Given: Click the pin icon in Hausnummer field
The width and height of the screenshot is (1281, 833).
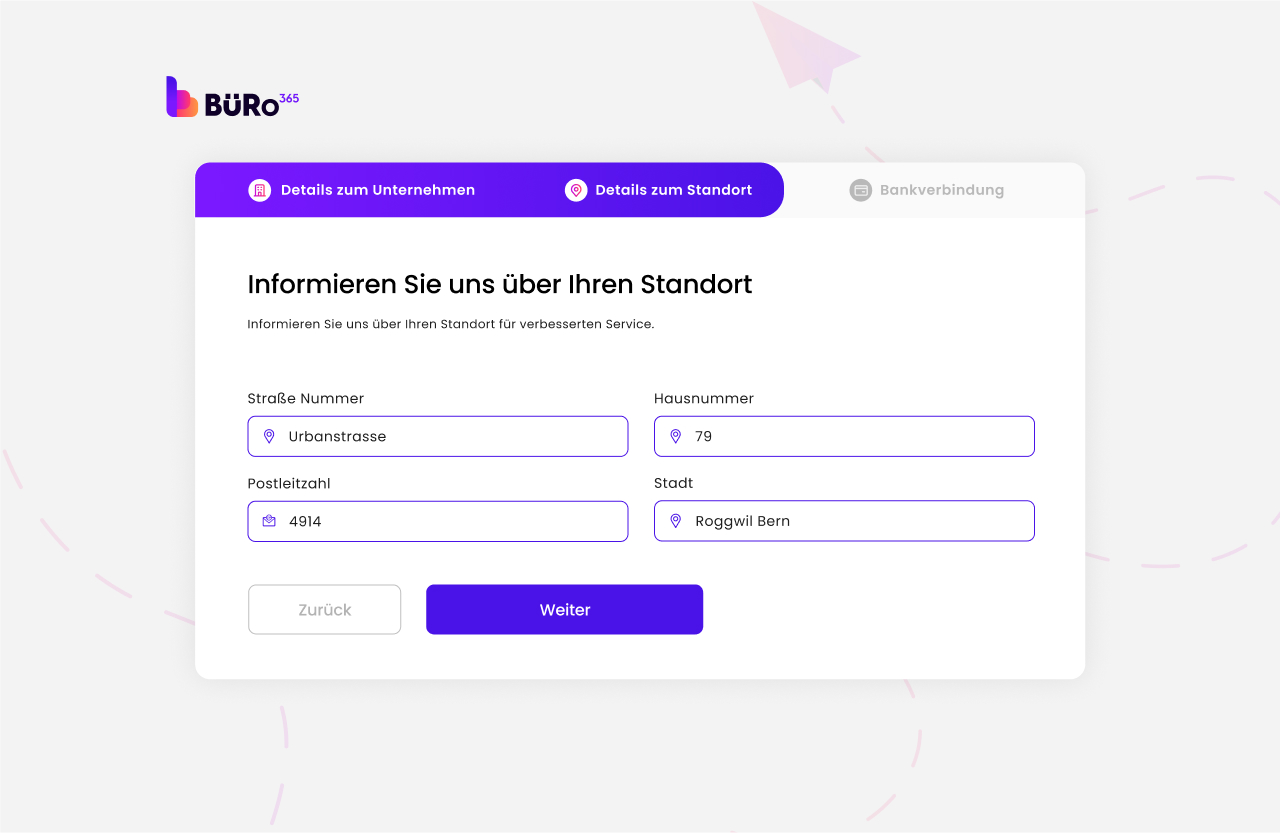Looking at the screenshot, I should [675, 437].
